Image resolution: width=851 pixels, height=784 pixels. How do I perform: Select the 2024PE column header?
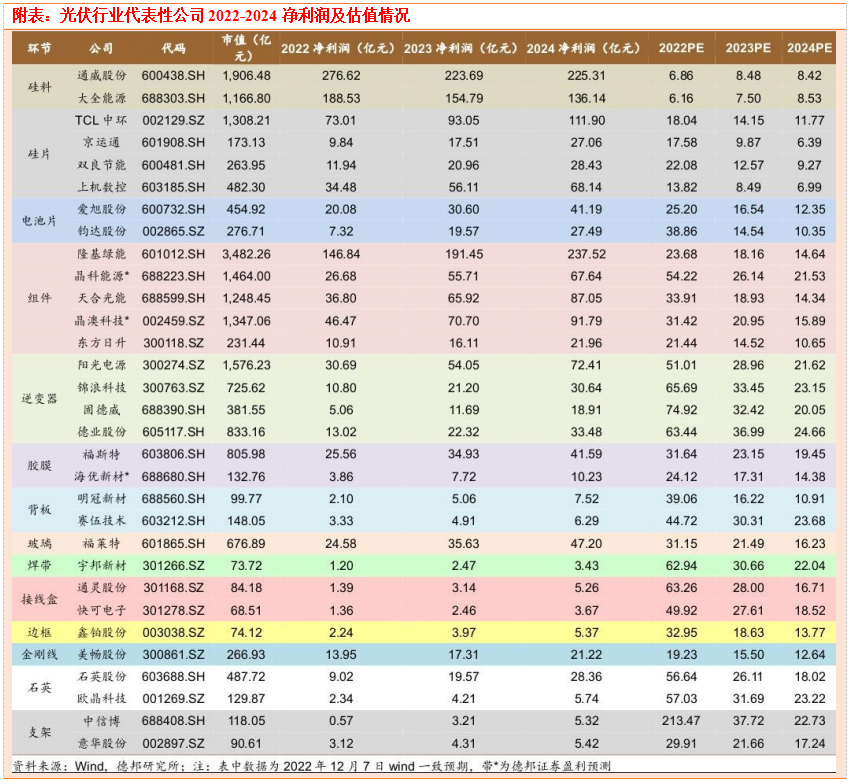click(x=809, y=48)
